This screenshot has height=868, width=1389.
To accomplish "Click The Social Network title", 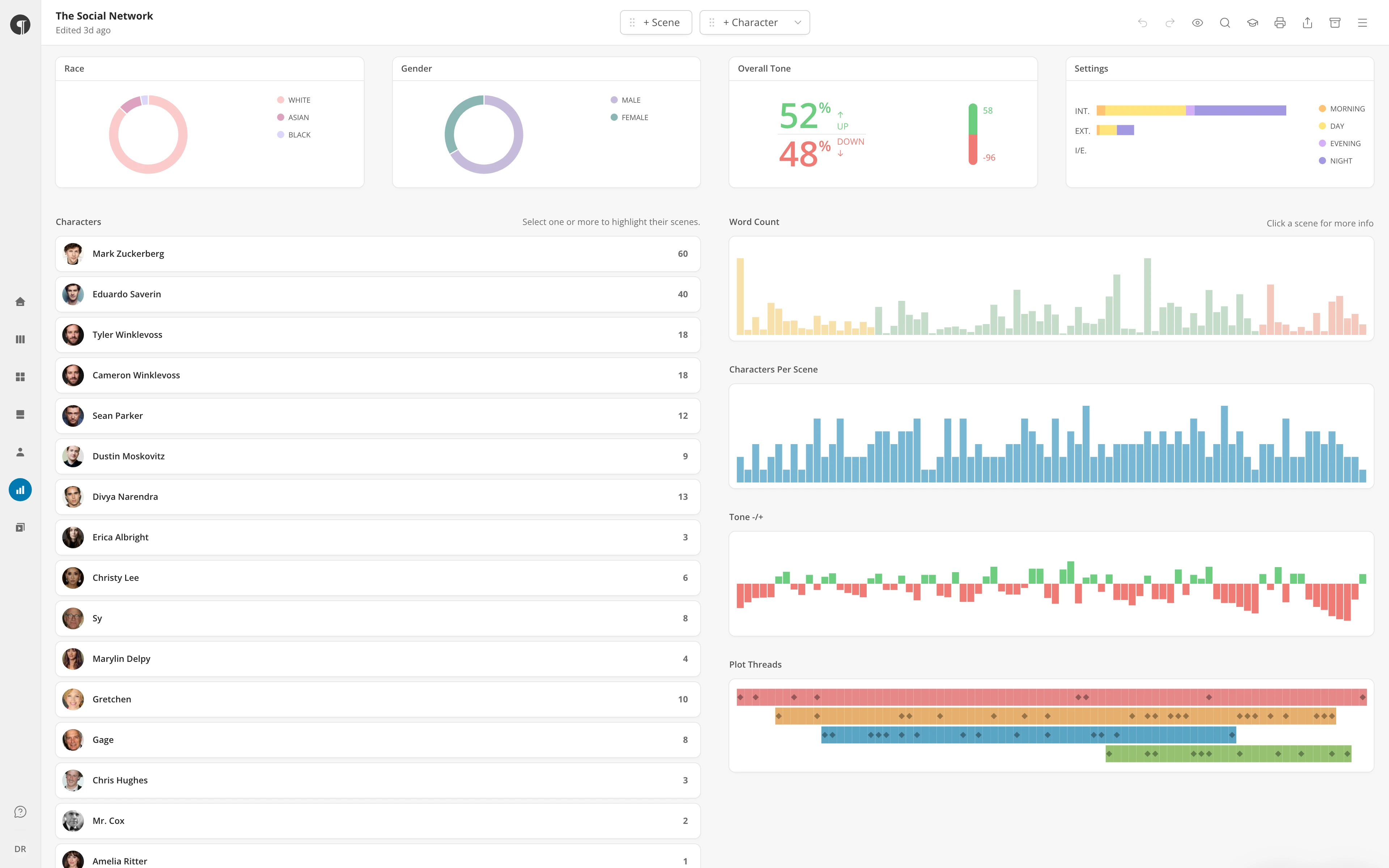I will pyautogui.click(x=105, y=16).
